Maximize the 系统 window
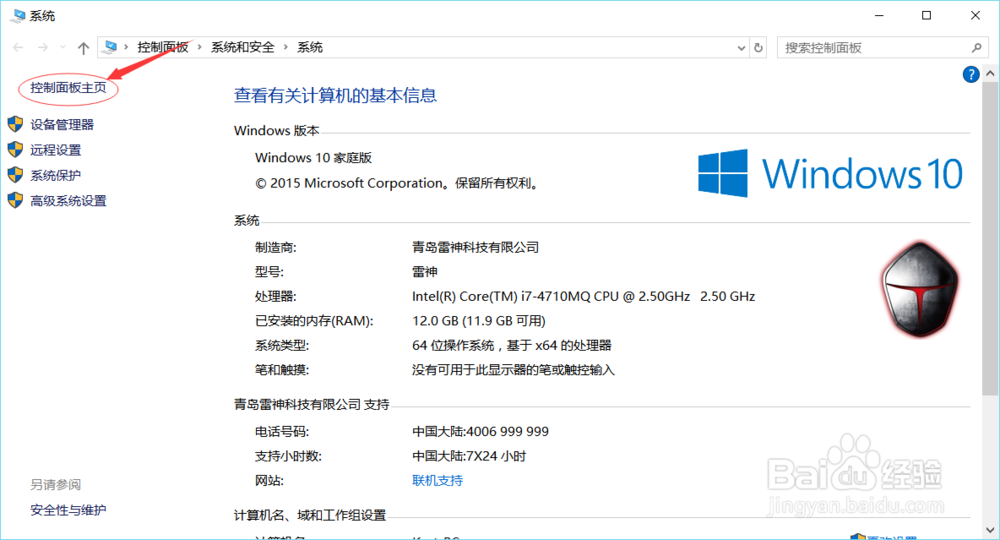 click(927, 15)
